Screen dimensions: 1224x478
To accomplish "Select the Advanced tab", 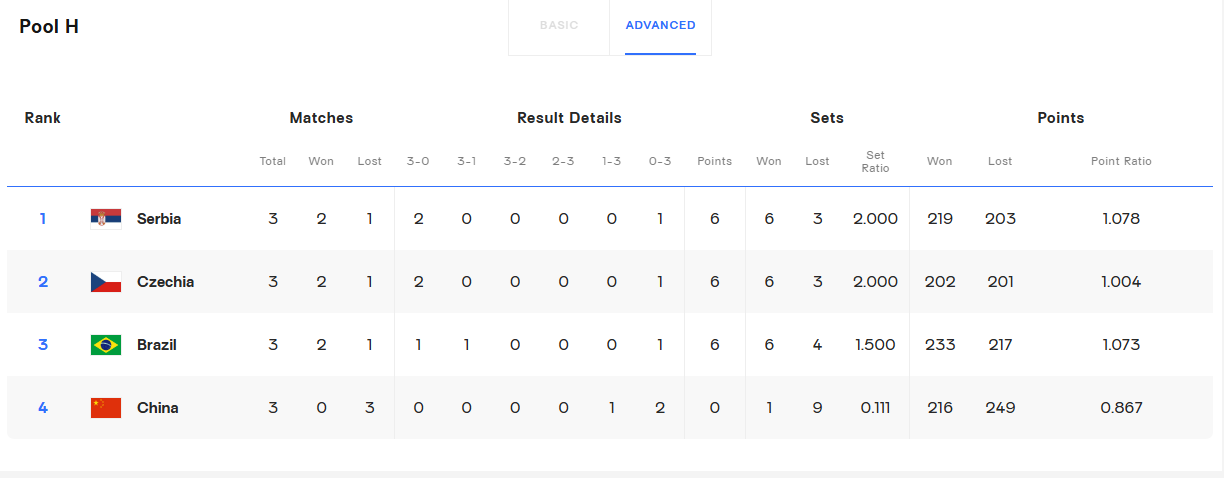I will point(660,26).
